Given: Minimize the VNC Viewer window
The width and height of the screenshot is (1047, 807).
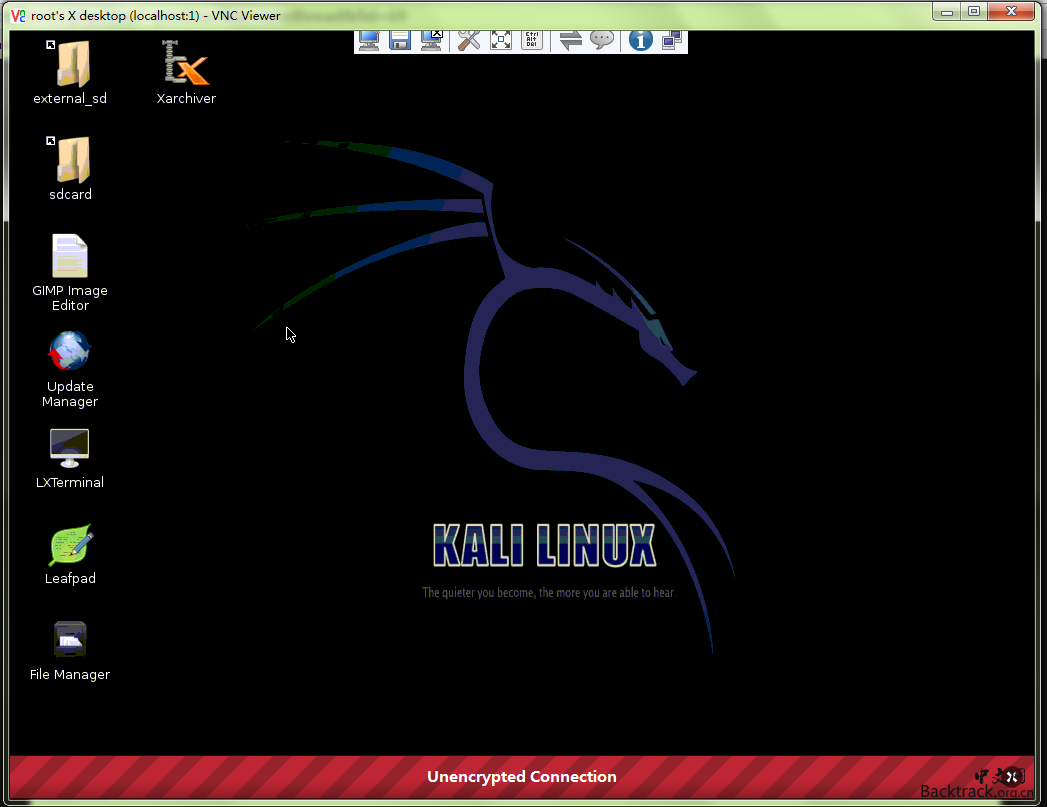Looking at the screenshot, I should [x=947, y=12].
